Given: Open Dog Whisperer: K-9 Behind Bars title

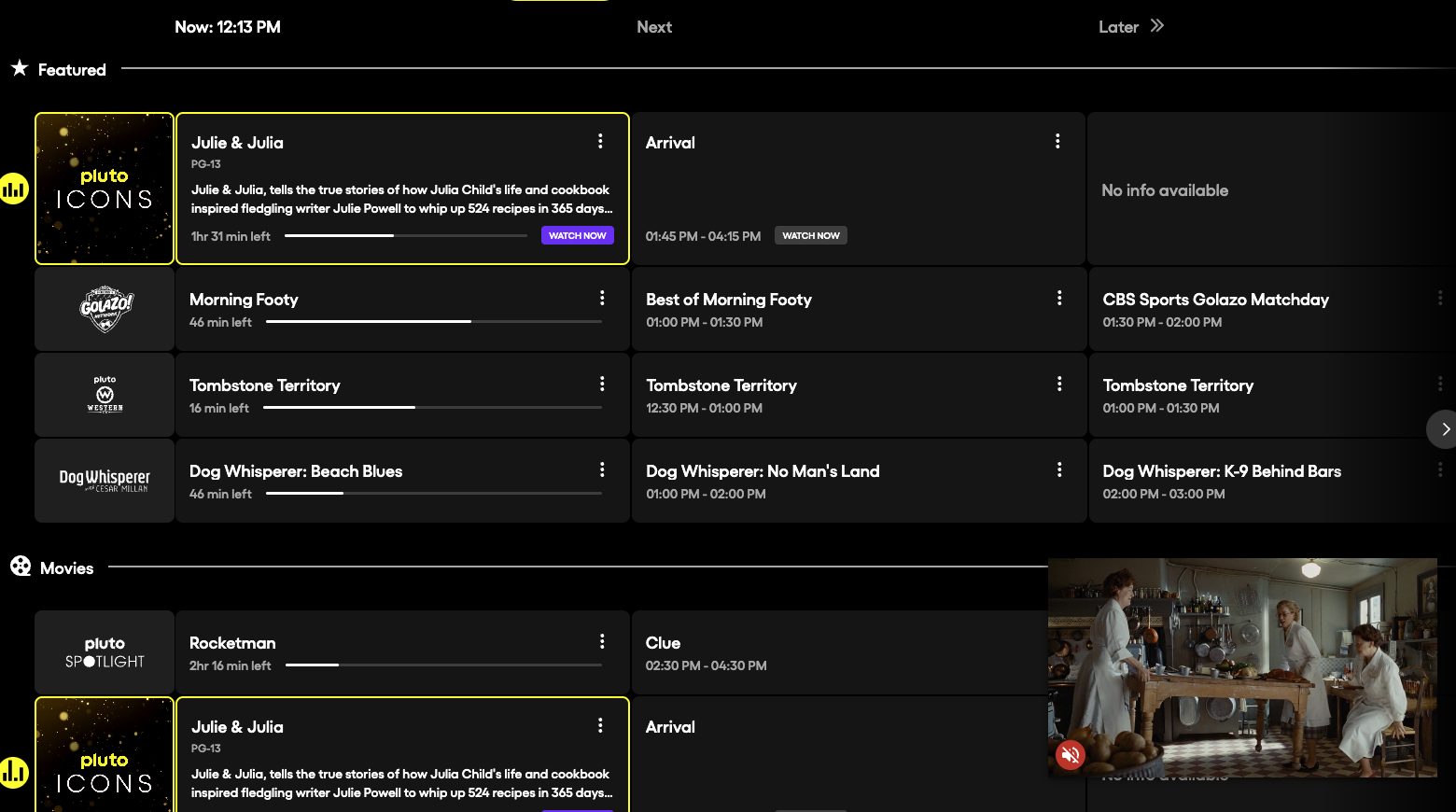Looking at the screenshot, I should click(1222, 471).
